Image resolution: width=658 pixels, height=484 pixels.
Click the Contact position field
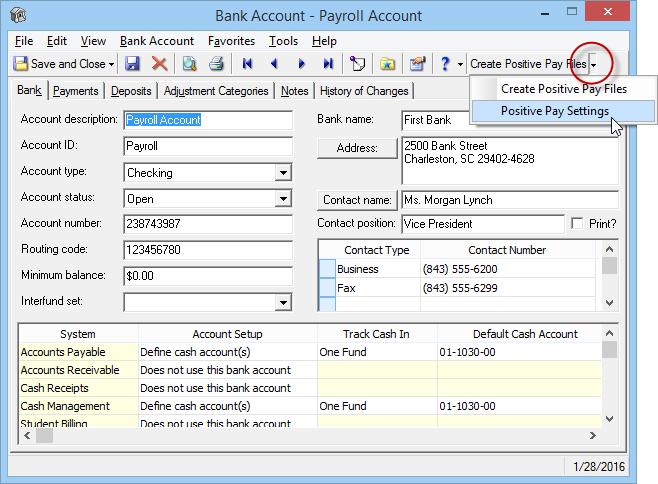coord(483,224)
